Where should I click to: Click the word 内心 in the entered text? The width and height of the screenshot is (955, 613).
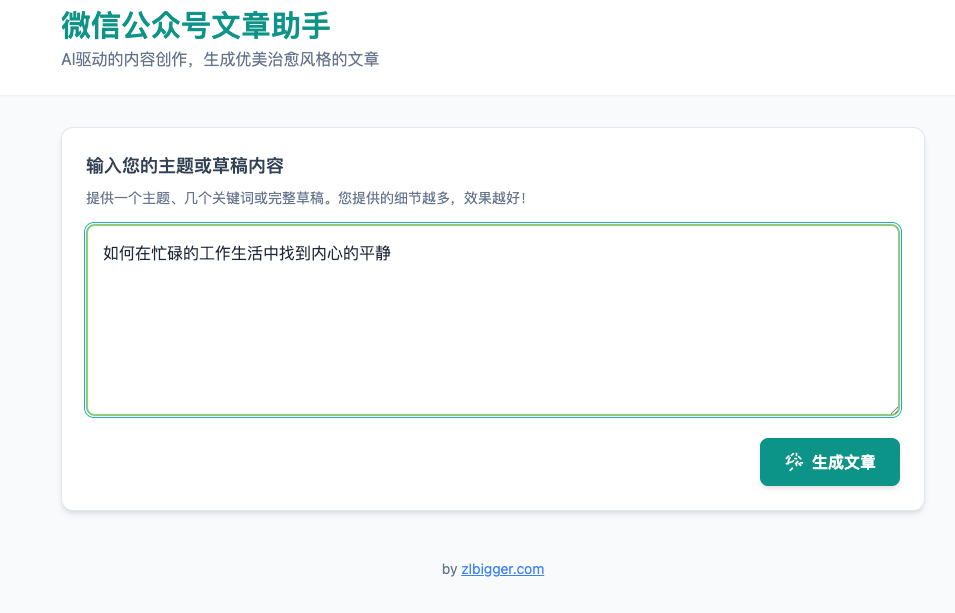click(326, 254)
